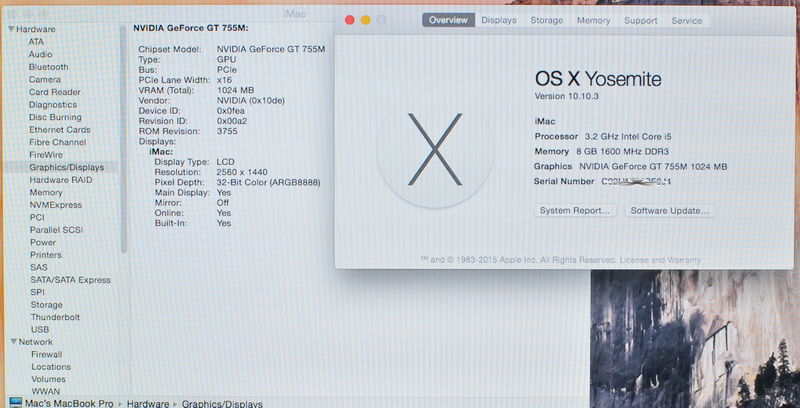Viewport: 800px width, 408px height.
Task: Select Fibre Channel item
Action: pos(58,142)
